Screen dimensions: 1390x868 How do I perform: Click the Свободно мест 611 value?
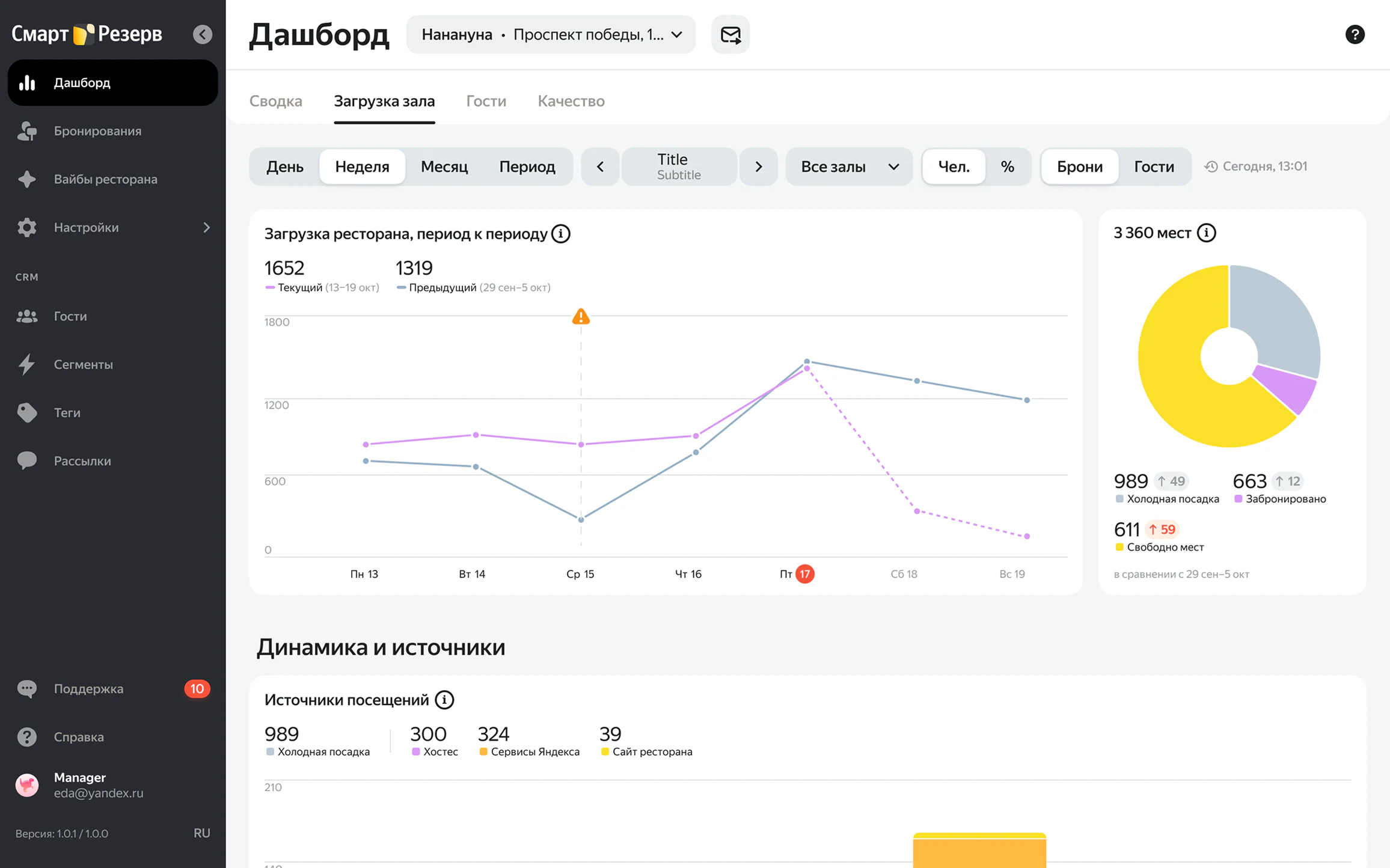[x=1127, y=530]
